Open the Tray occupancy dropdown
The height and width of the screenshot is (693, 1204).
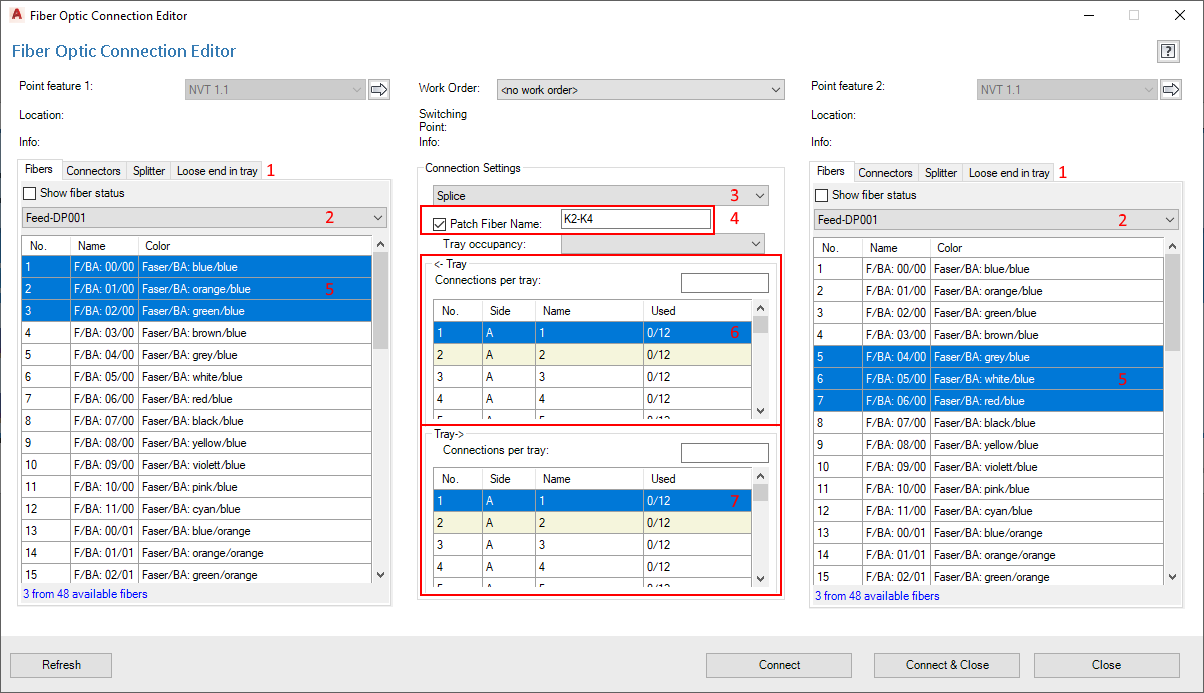click(x=662, y=243)
